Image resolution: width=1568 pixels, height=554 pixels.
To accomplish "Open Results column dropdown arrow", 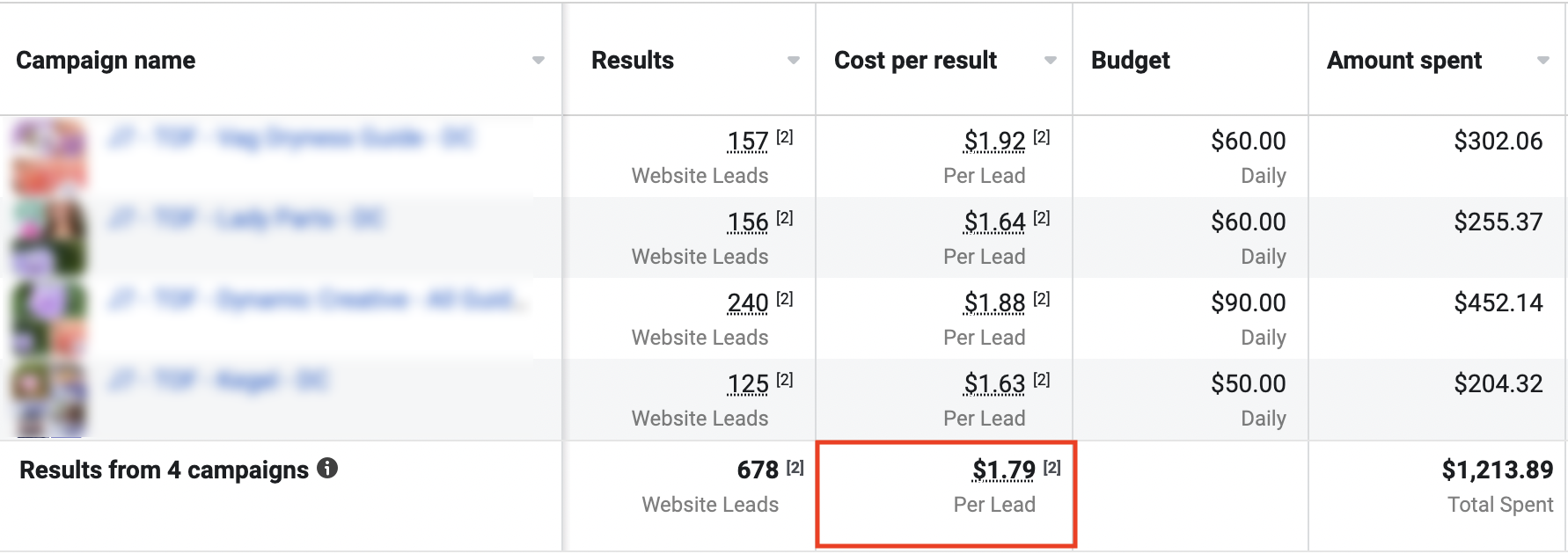I will point(793,61).
